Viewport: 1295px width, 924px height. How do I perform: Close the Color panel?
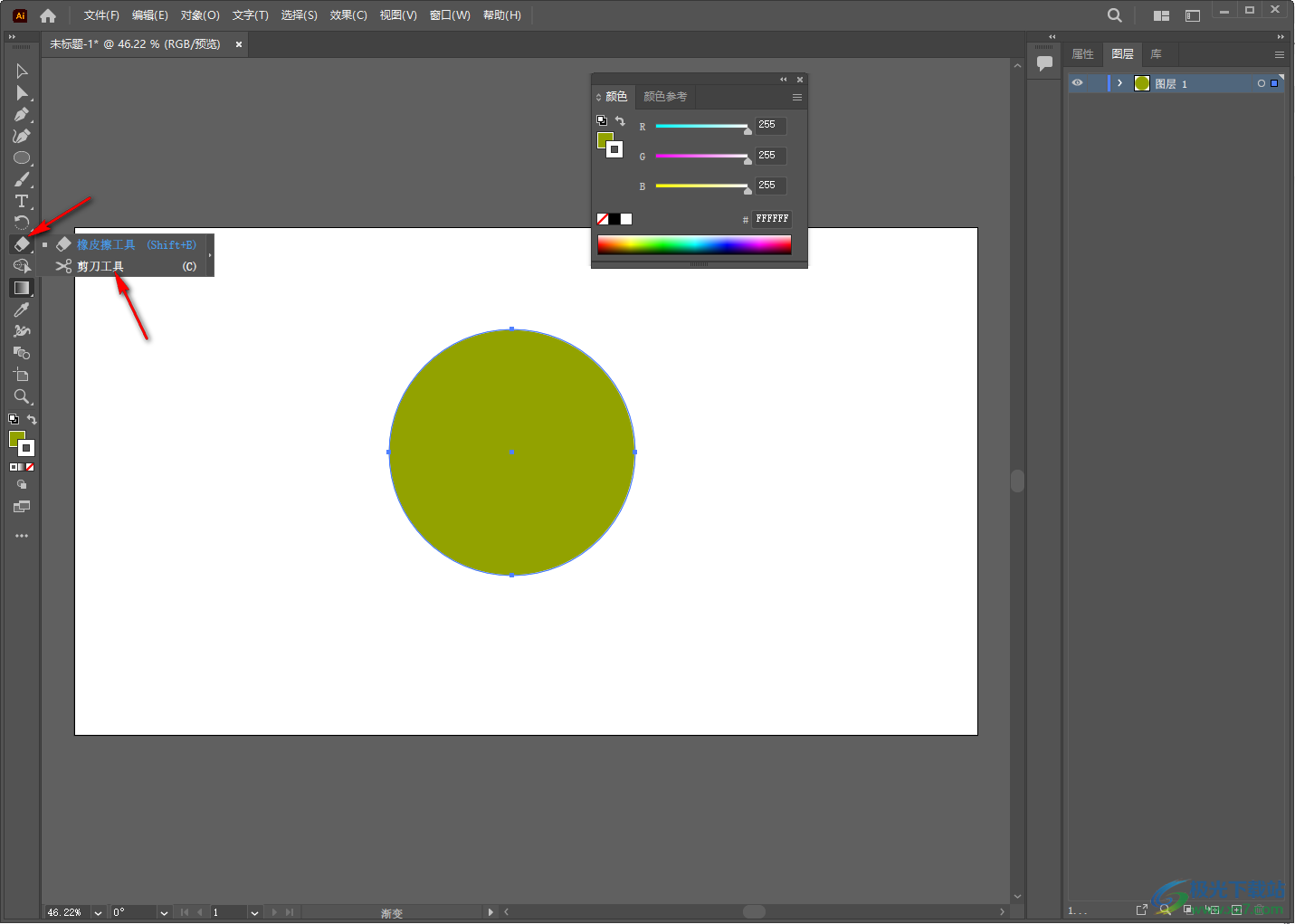click(x=800, y=80)
